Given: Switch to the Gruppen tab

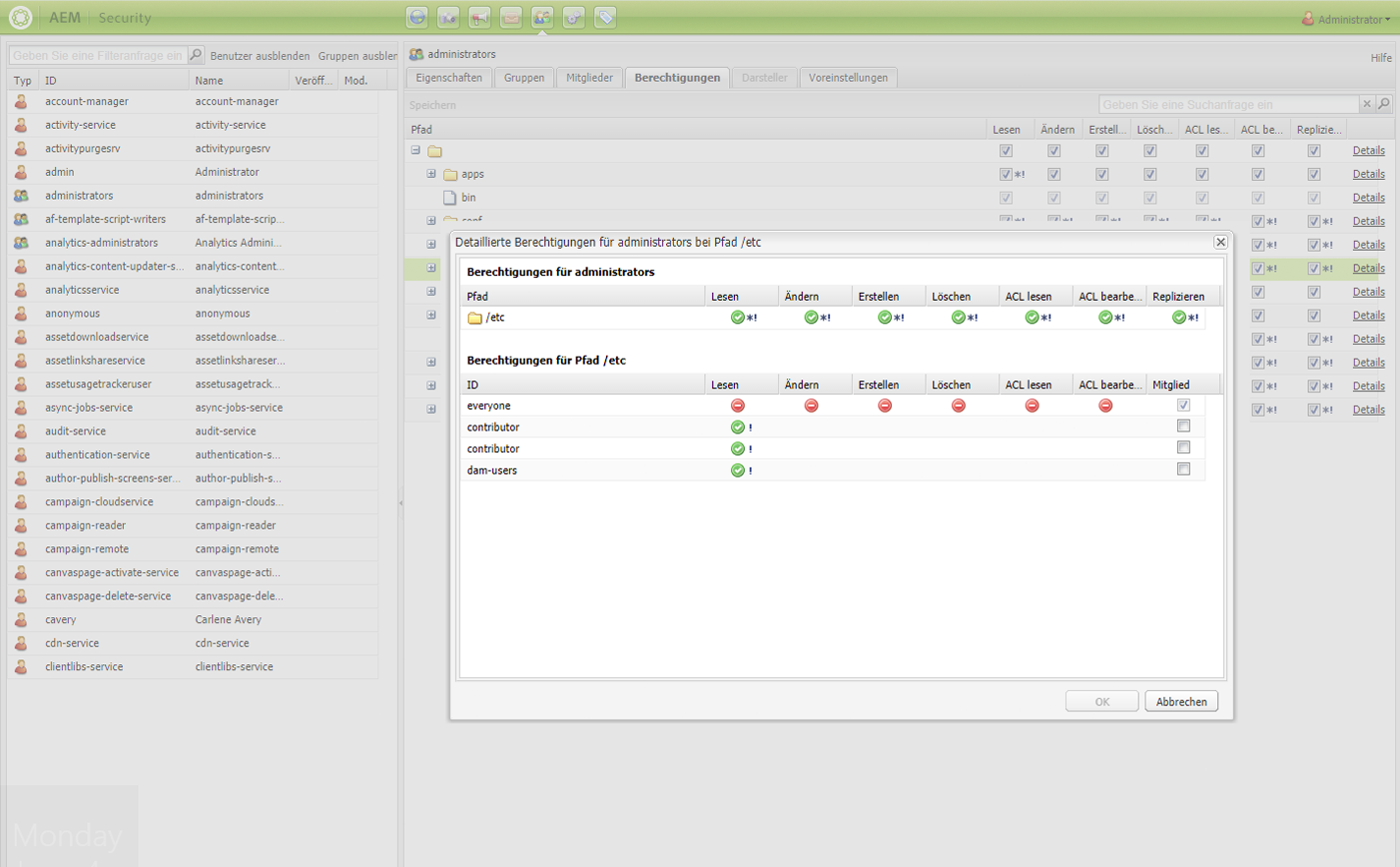Looking at the screenshot, I should tap(524, 78).
